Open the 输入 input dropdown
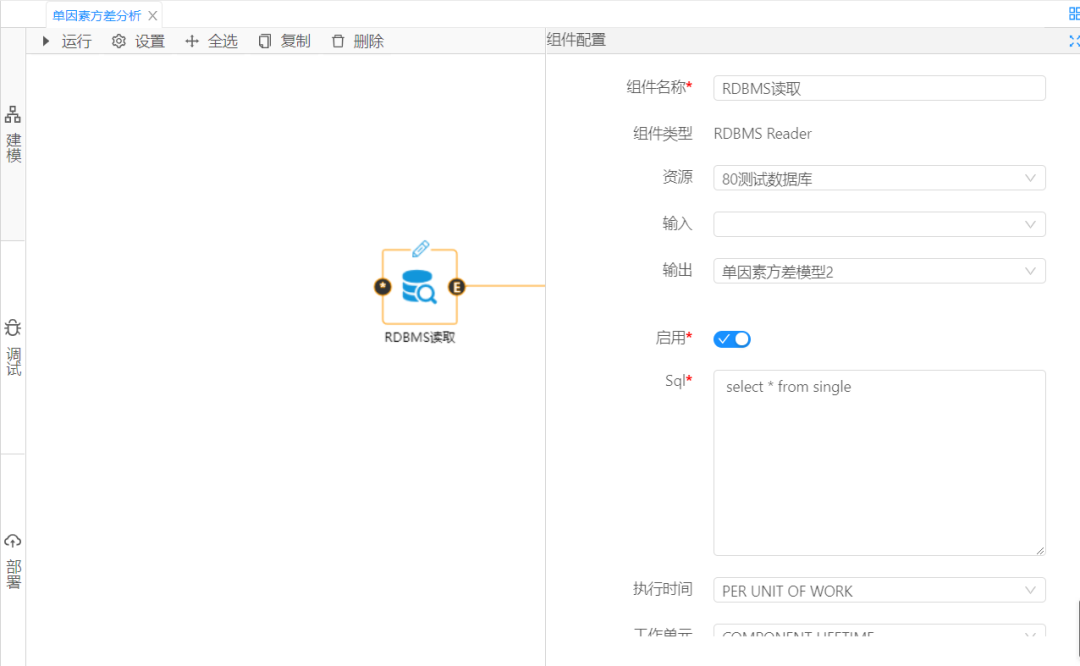 [879, 224]
